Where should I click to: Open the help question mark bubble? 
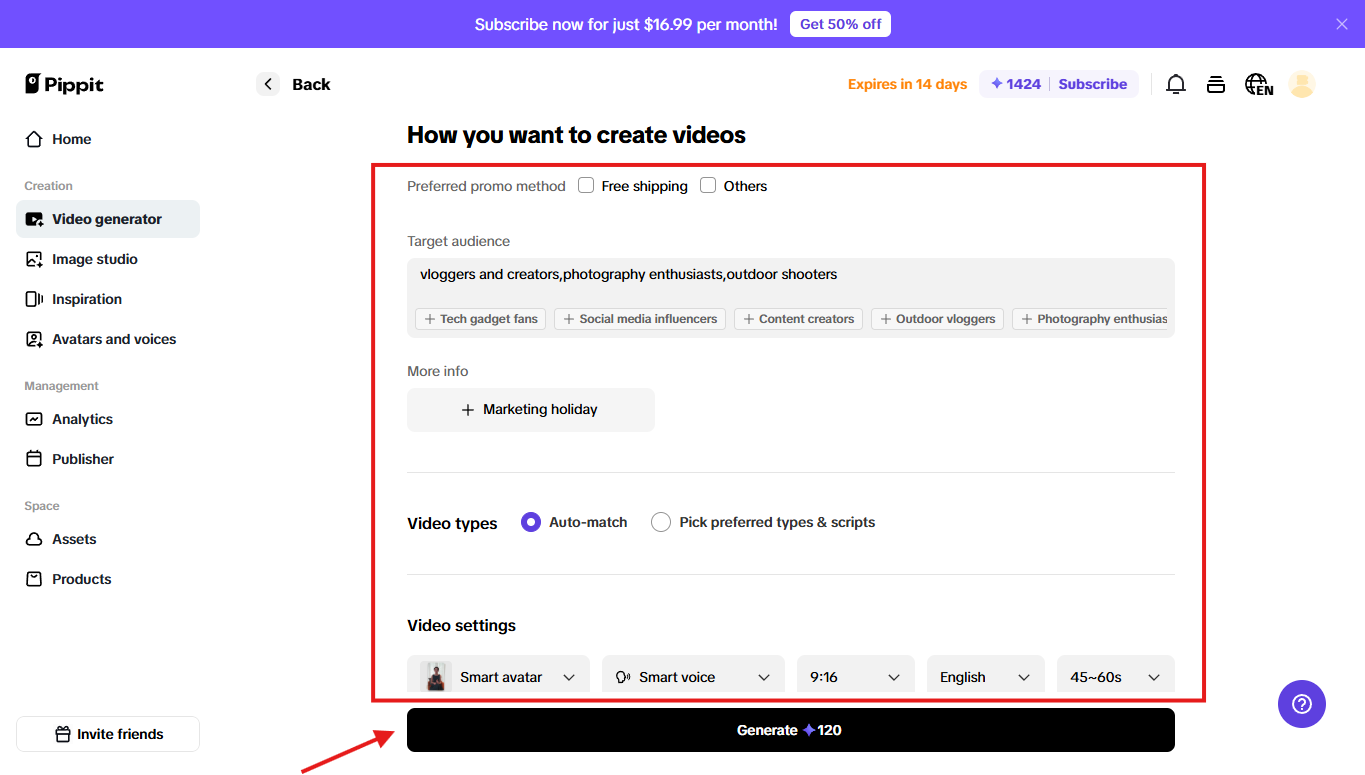point(1301,704)
